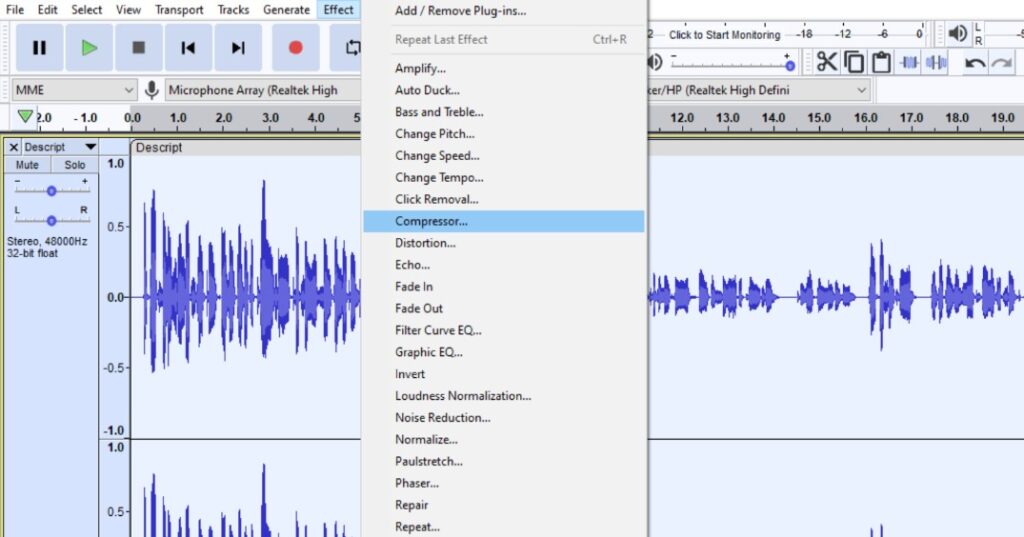Solo the Descript track

(75, 165)
